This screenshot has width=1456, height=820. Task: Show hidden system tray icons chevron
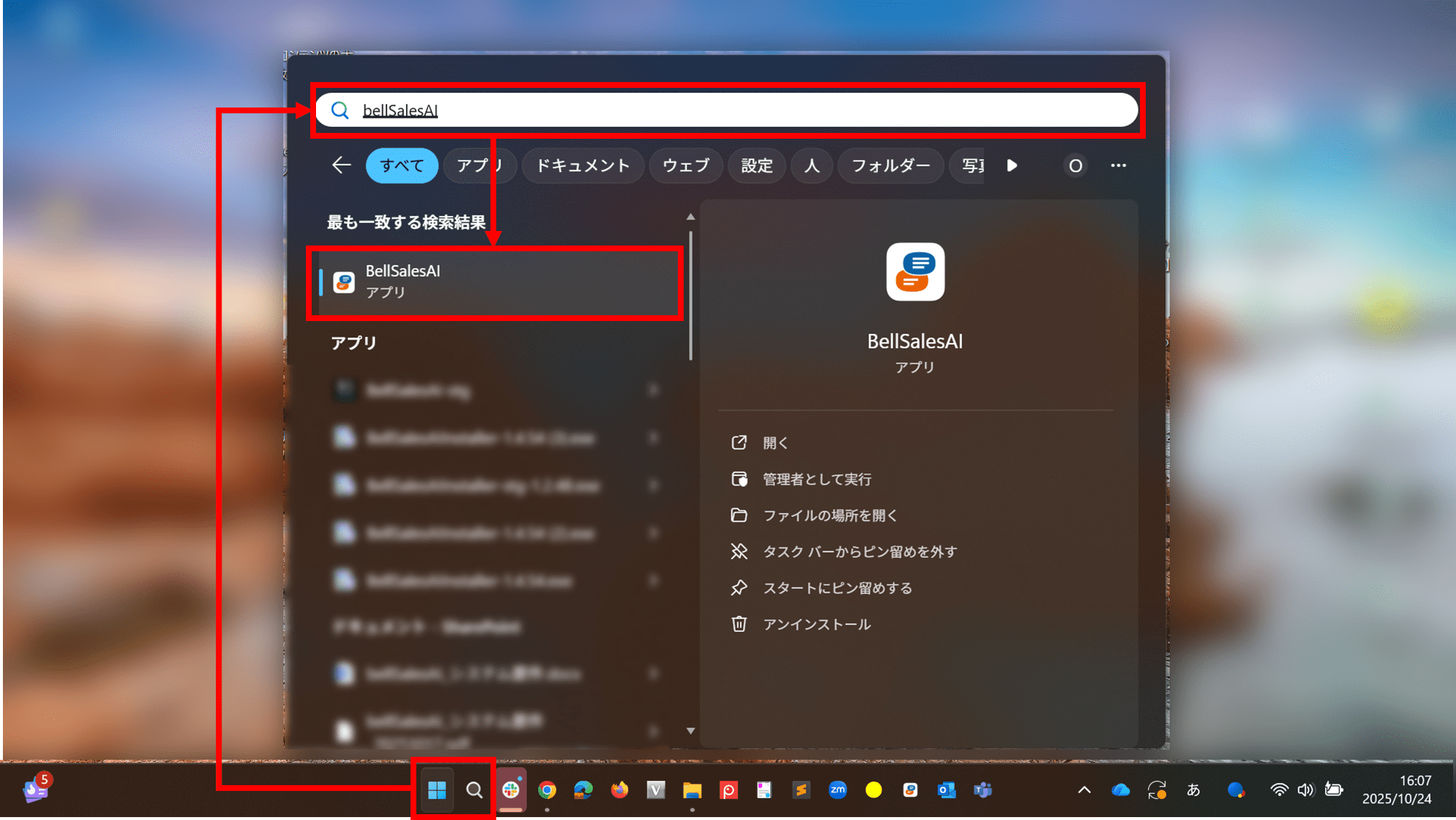click(x=1084, y=789)
